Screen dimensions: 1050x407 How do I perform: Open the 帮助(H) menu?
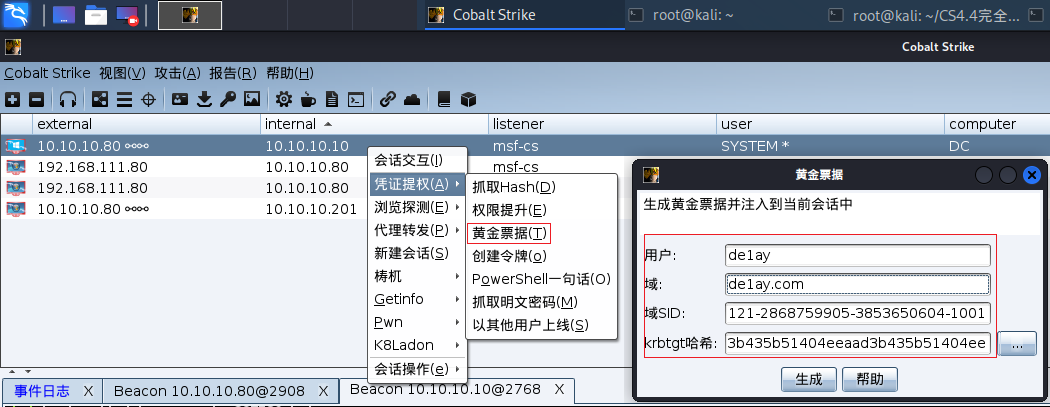coord(289,73)
